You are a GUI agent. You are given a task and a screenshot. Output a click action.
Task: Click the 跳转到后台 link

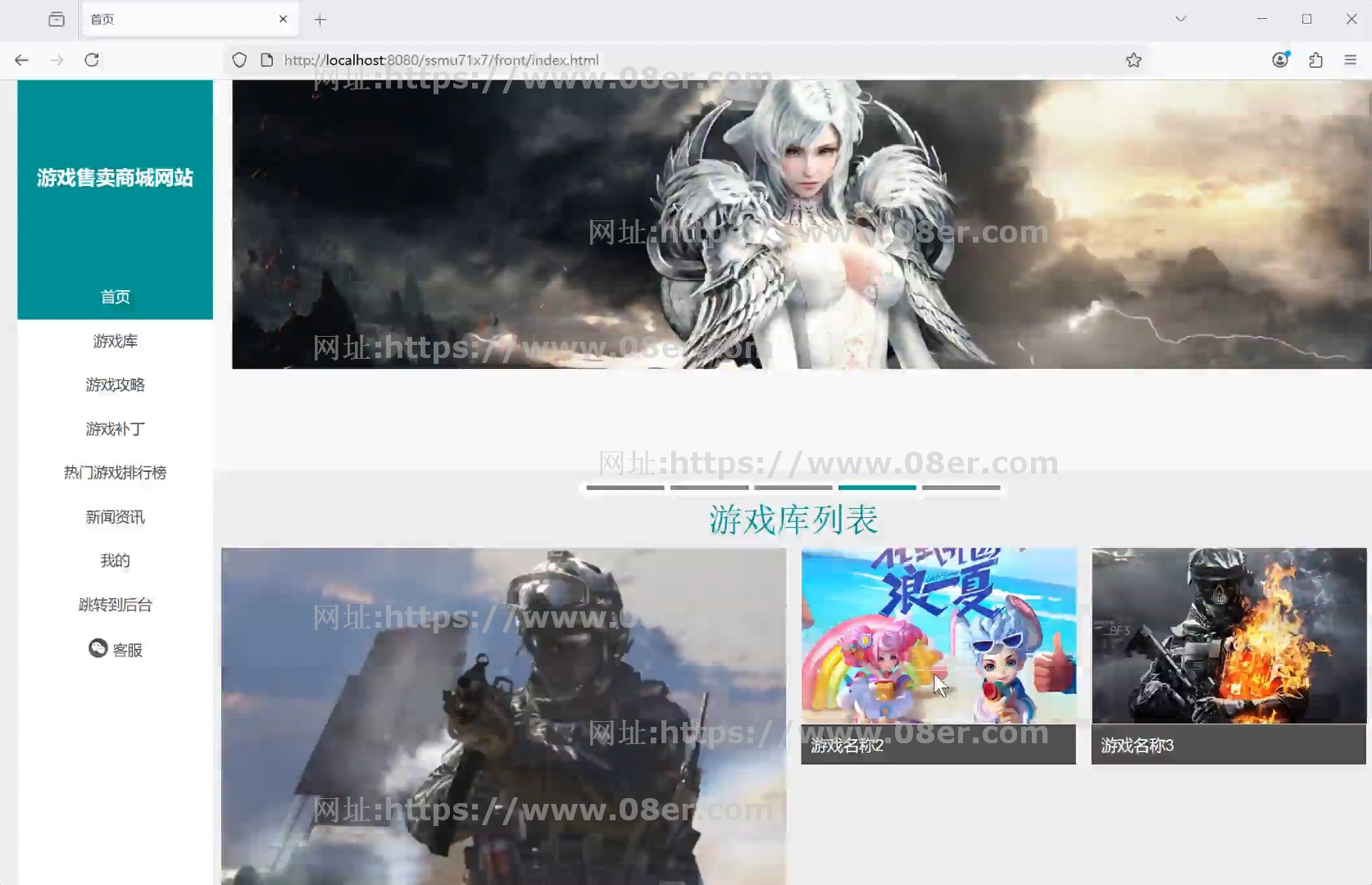[116, 605]
